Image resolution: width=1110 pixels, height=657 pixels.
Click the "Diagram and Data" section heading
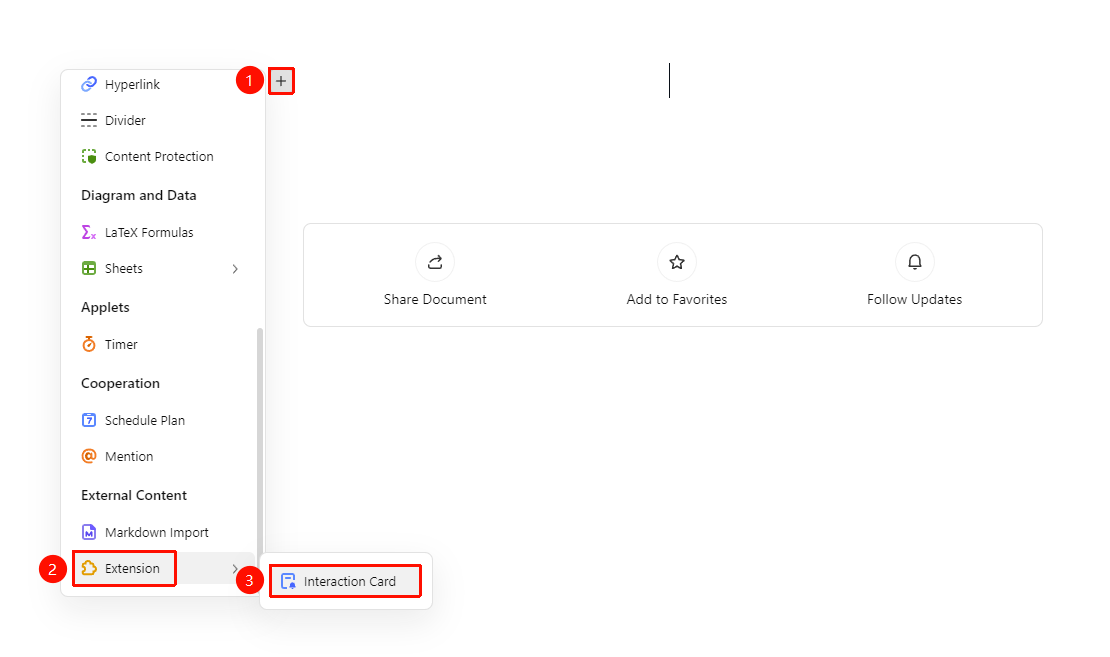click(x=139, y=195)
